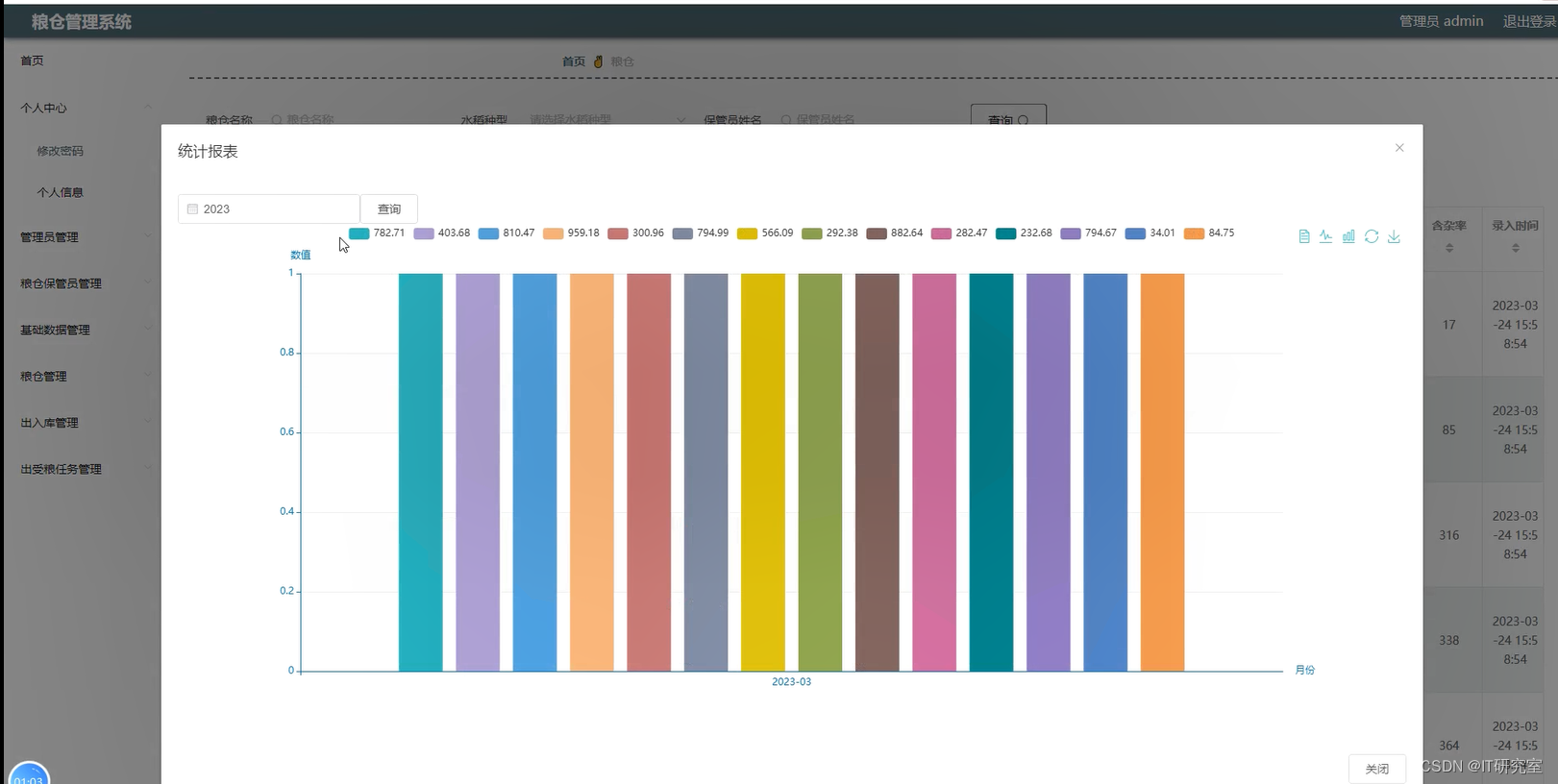
Task: Click the orange last bar in chart
Action: click(x=1163, y=473)
